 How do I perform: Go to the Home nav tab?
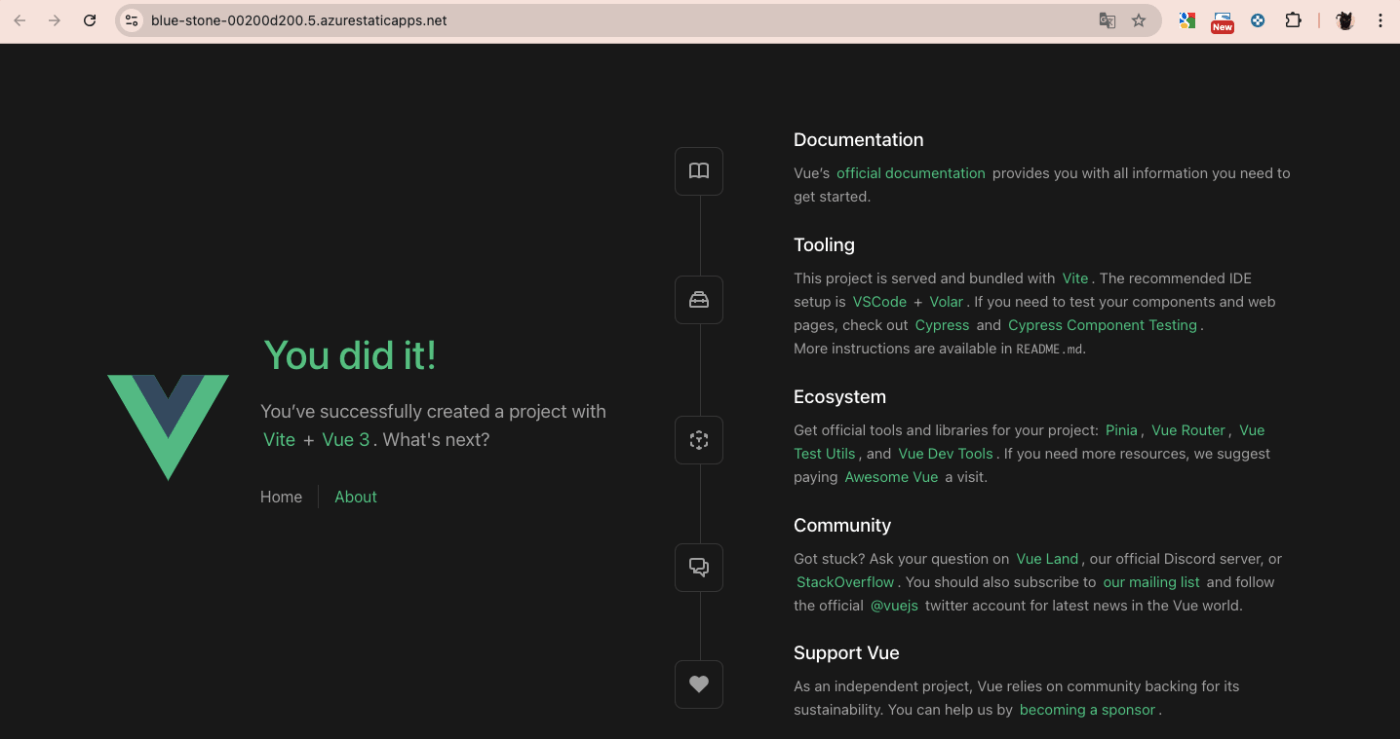(281, 497)
